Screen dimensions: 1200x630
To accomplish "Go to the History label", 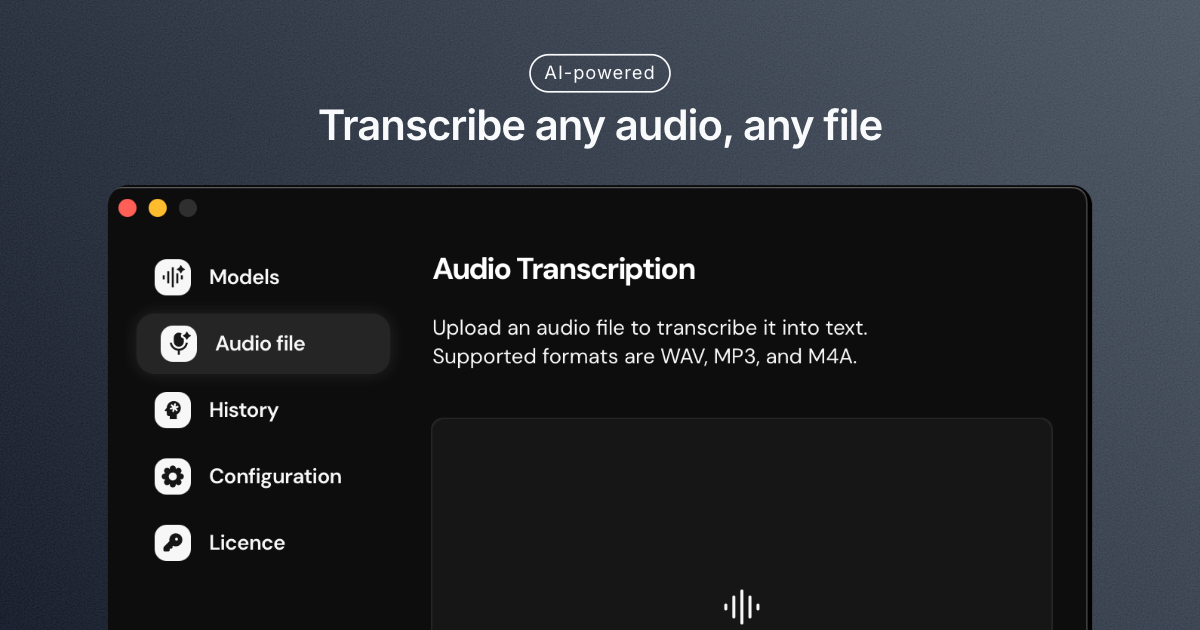I will coord(244,410).
